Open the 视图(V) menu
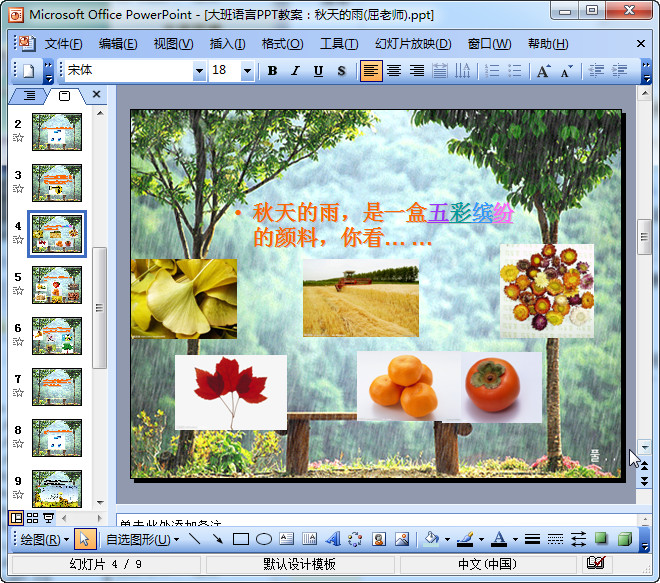The image size is (660, 583). [x=173, y=43]
